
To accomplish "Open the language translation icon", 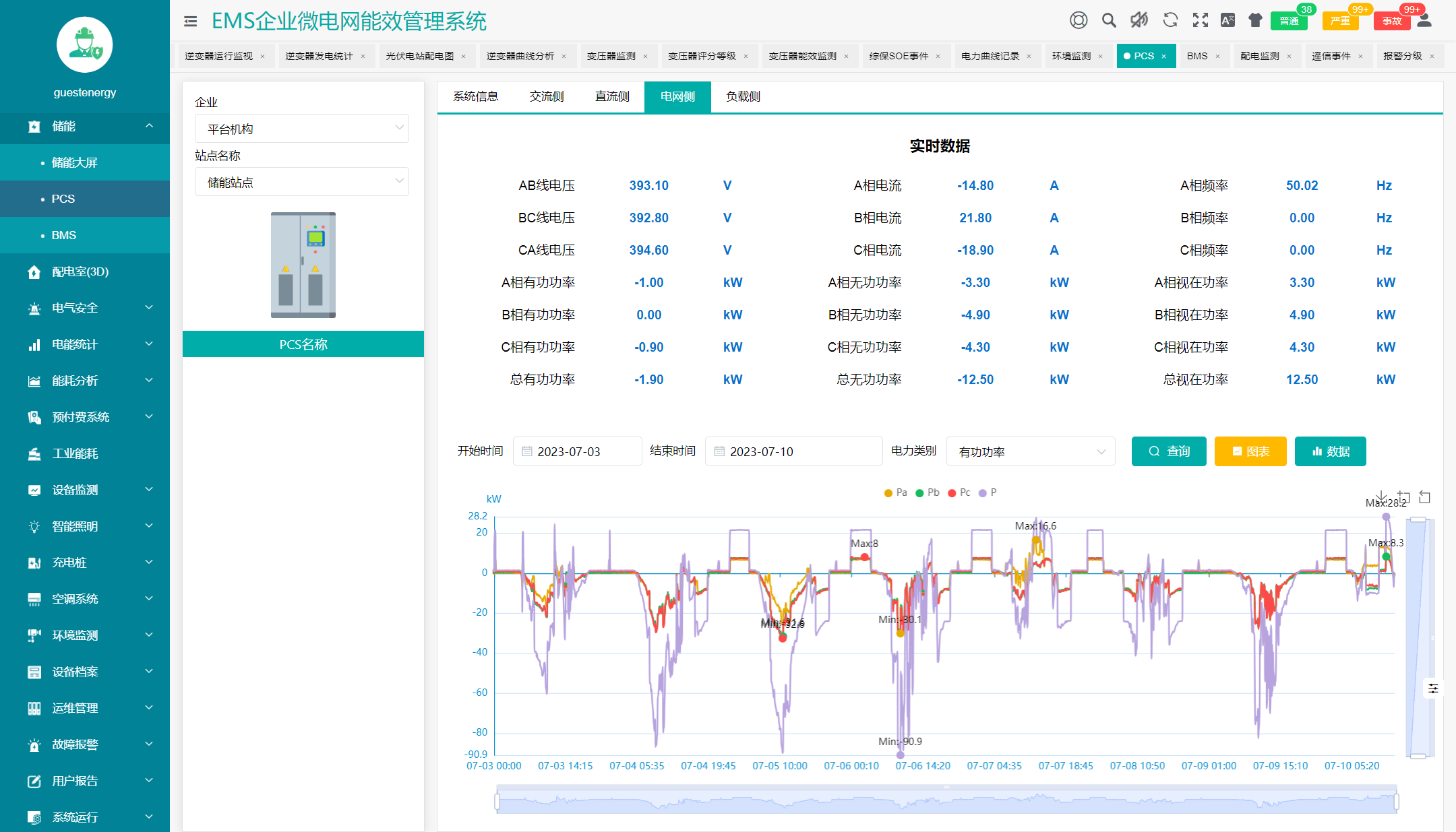I will [1227, 20].
